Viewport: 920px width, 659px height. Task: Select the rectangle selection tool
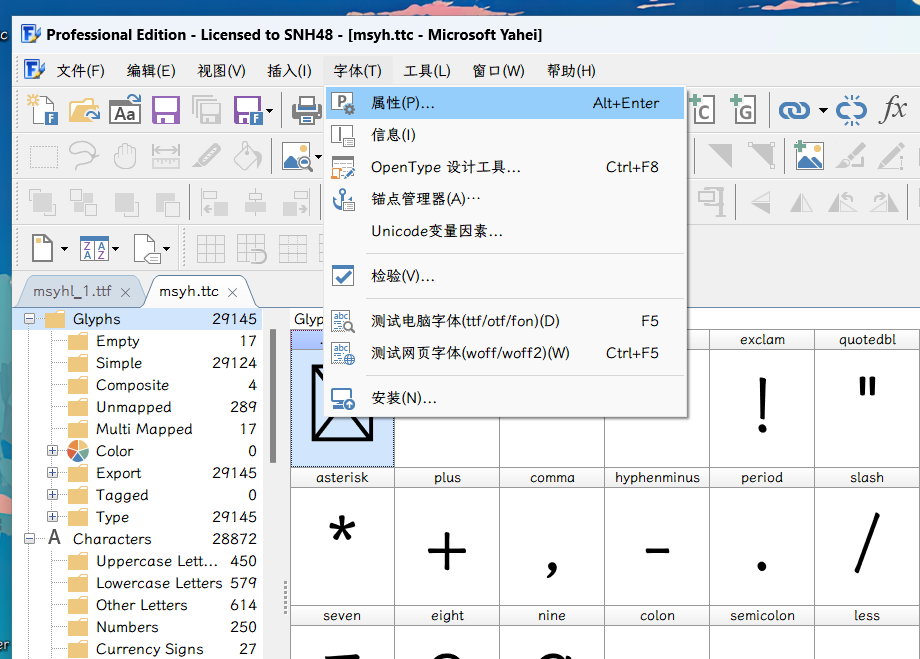click(43, 156)
